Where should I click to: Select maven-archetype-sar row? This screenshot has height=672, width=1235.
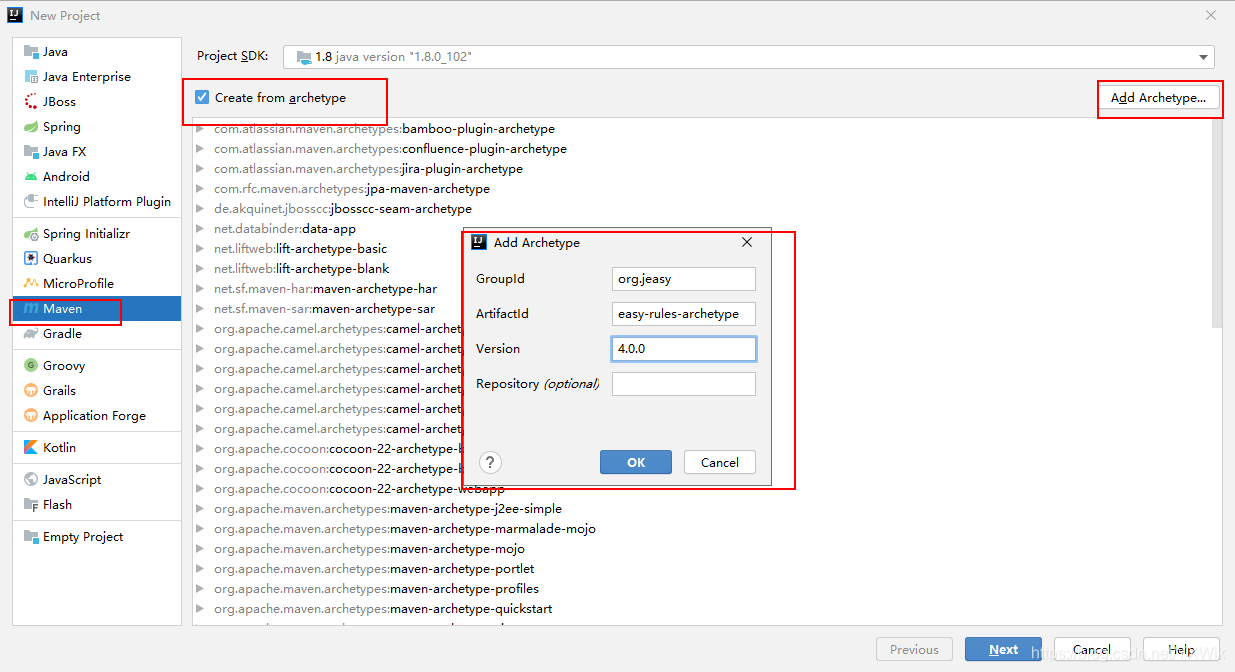325,309
